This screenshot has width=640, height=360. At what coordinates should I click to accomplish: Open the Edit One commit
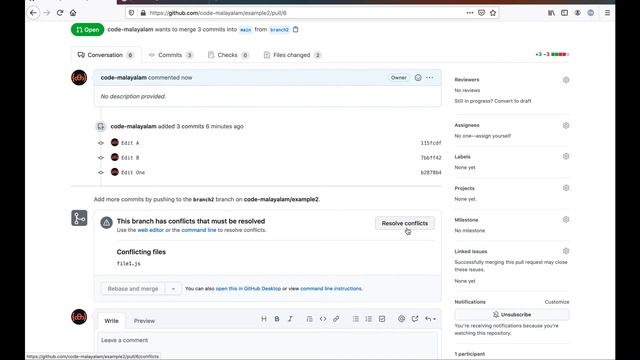[133, 172]
